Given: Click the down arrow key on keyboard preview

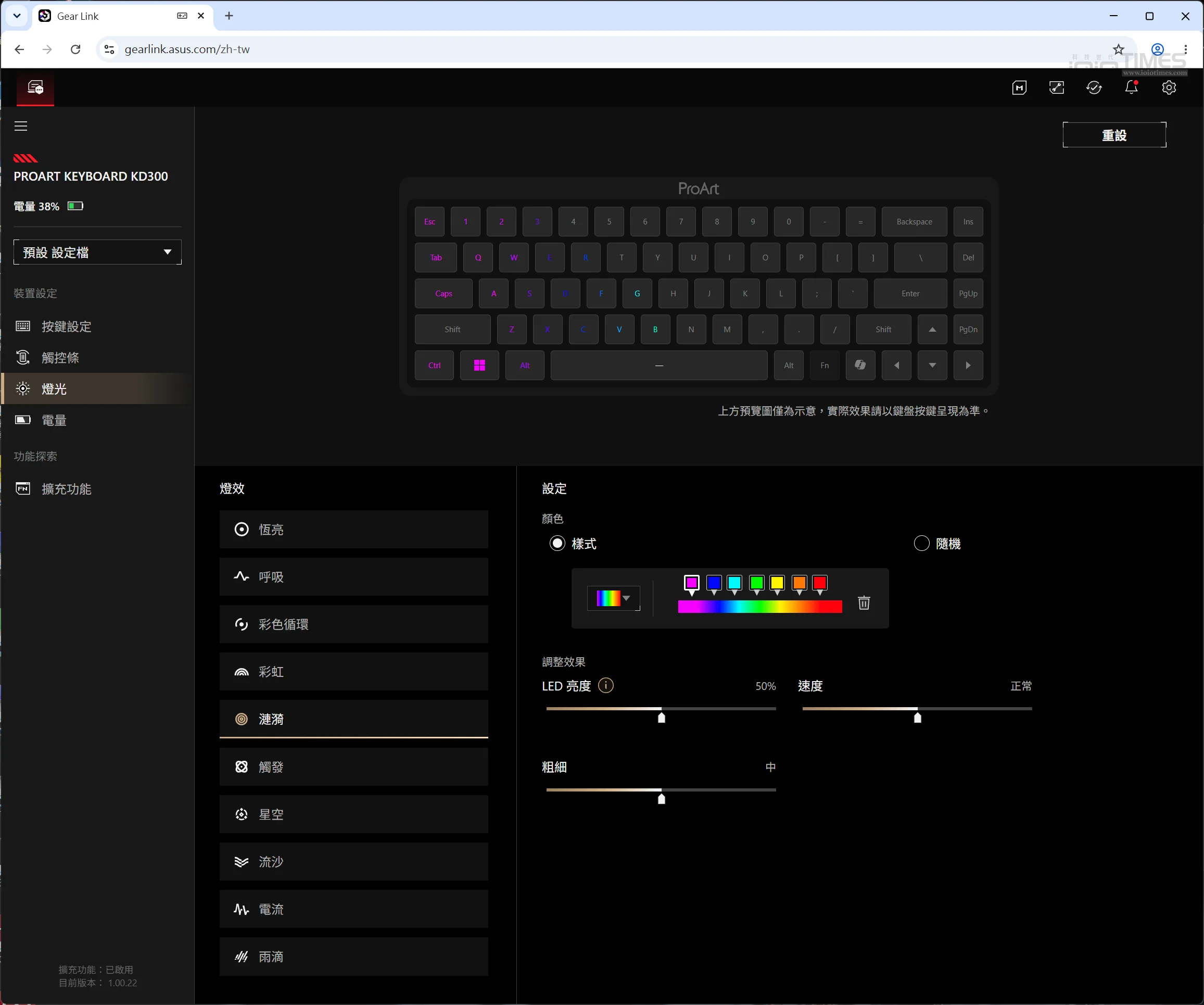Looking at the screenshot, I should click(x=932, y=366).
